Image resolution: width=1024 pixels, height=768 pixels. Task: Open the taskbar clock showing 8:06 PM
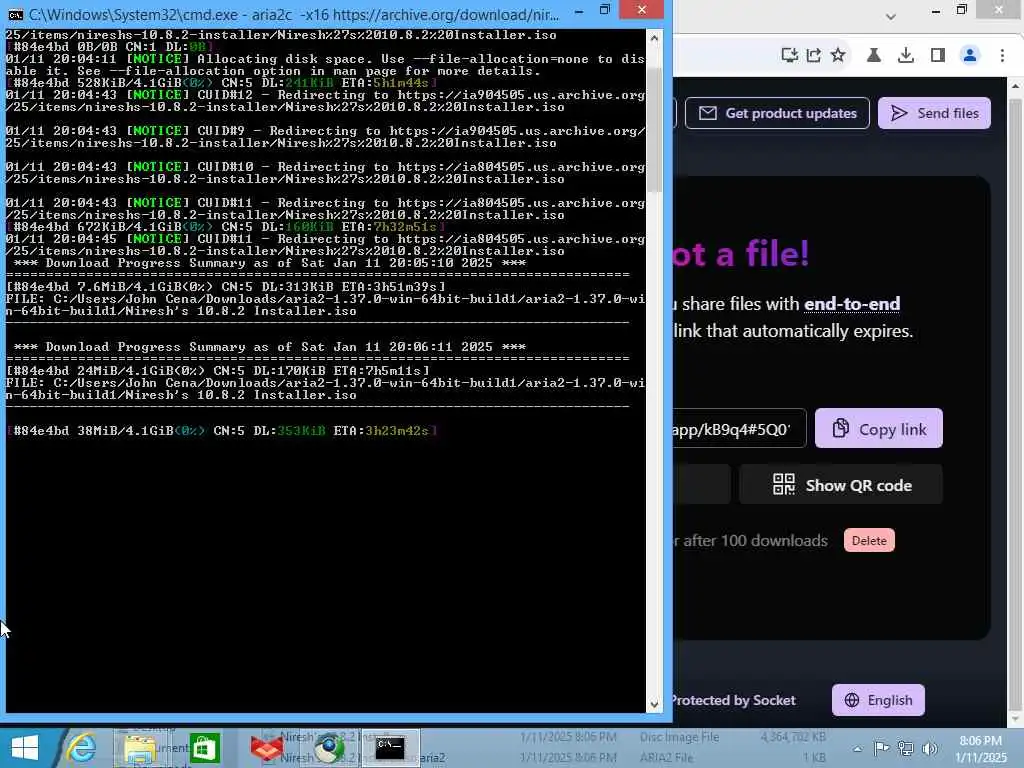tap(980, 748)
